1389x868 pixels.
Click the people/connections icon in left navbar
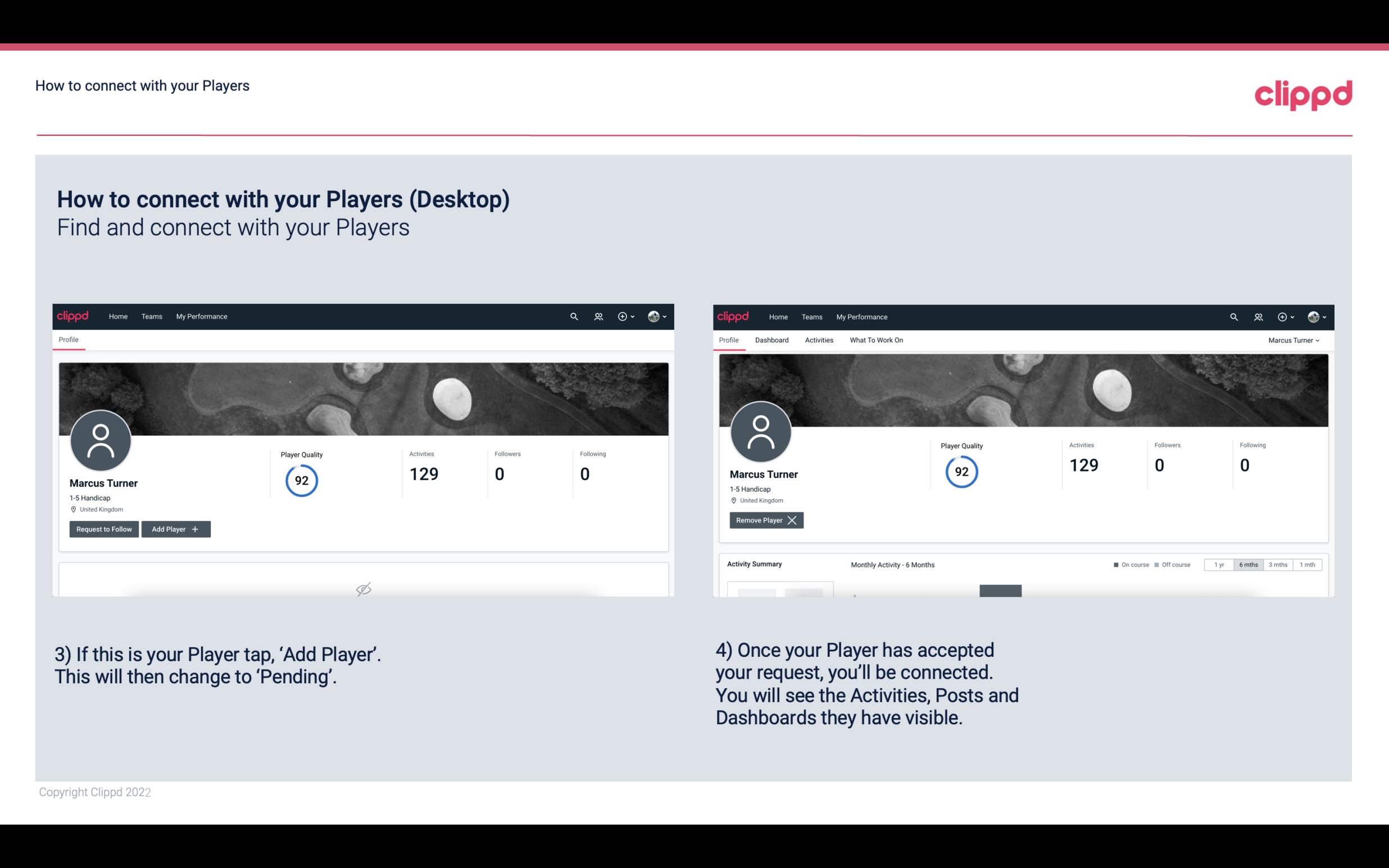click(597, 316)
